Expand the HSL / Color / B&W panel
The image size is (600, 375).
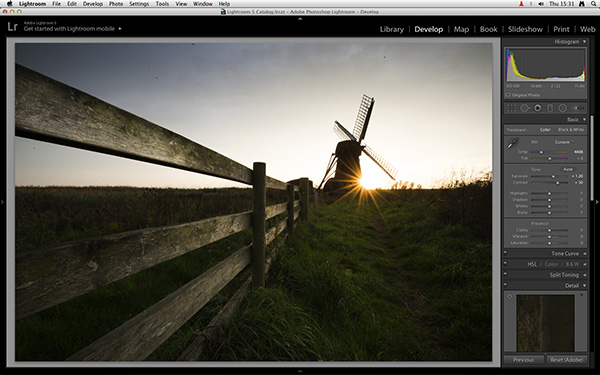[x=585, y=264]
